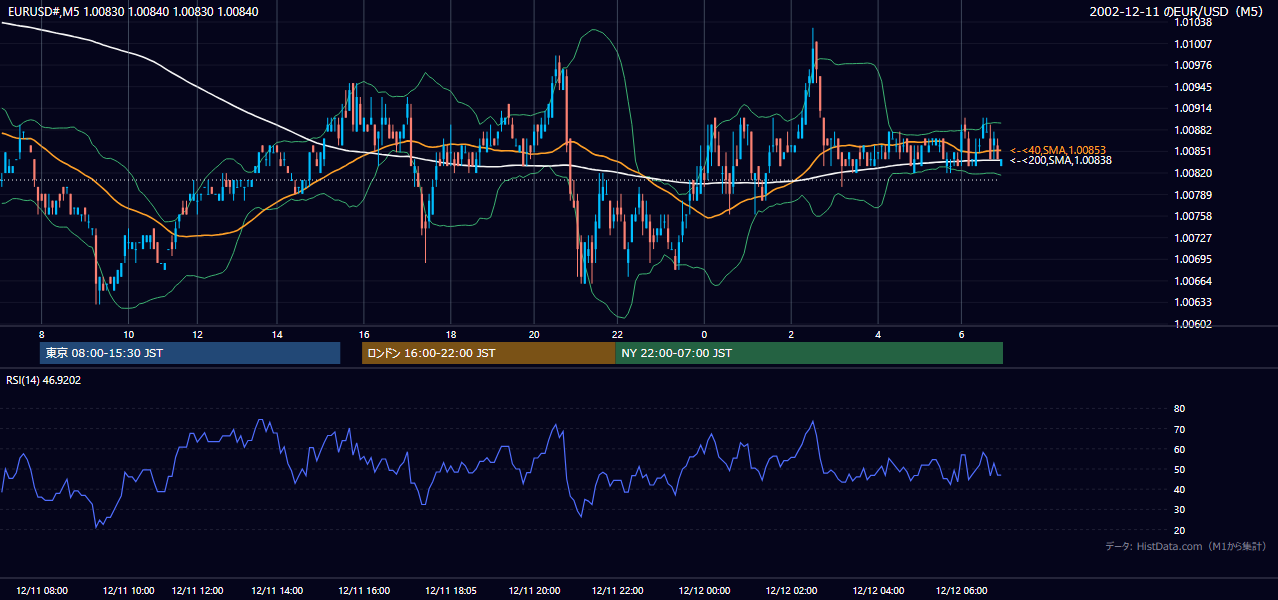The image size is (1278, 600).
Task: Select the London 16:00-22:00 JST session bar
Action: [488, 353]
